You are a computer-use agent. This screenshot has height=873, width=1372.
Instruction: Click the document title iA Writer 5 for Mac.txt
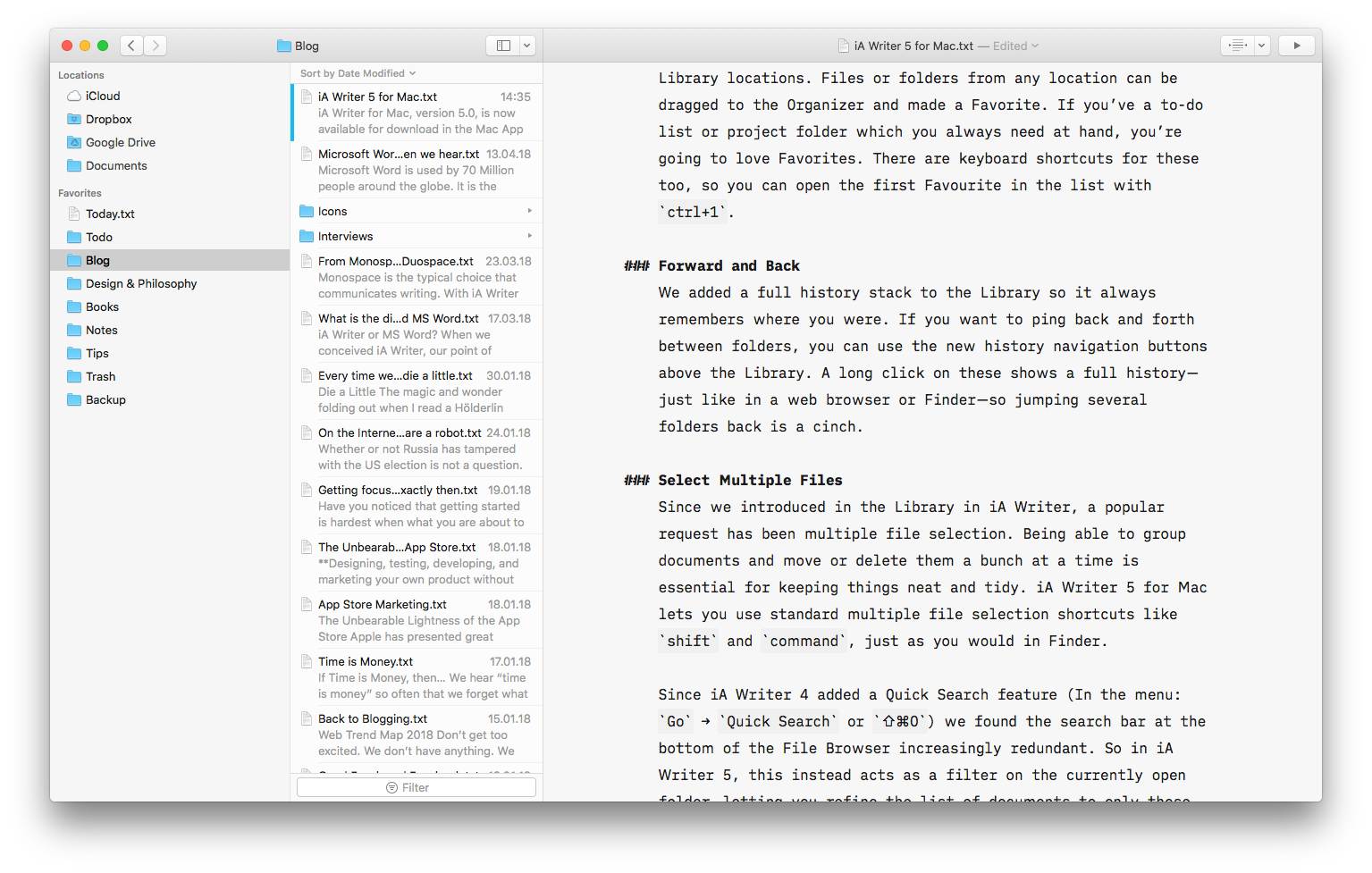tap(913, 46)
